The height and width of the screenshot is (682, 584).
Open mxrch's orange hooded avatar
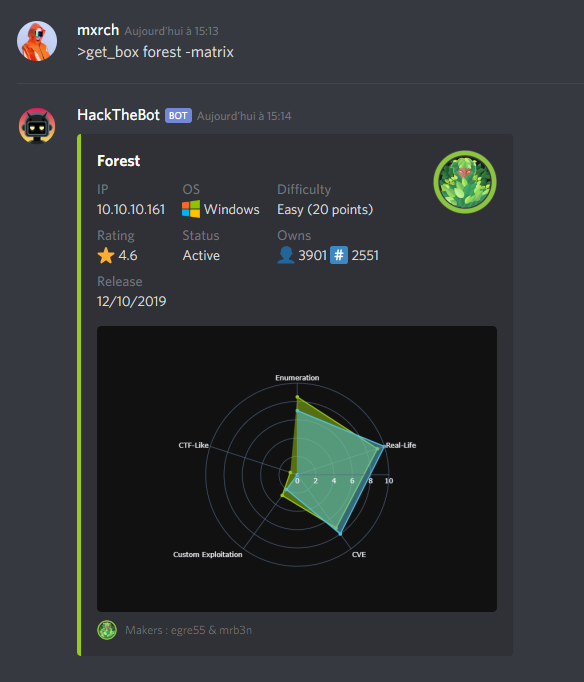click(37, 41)
